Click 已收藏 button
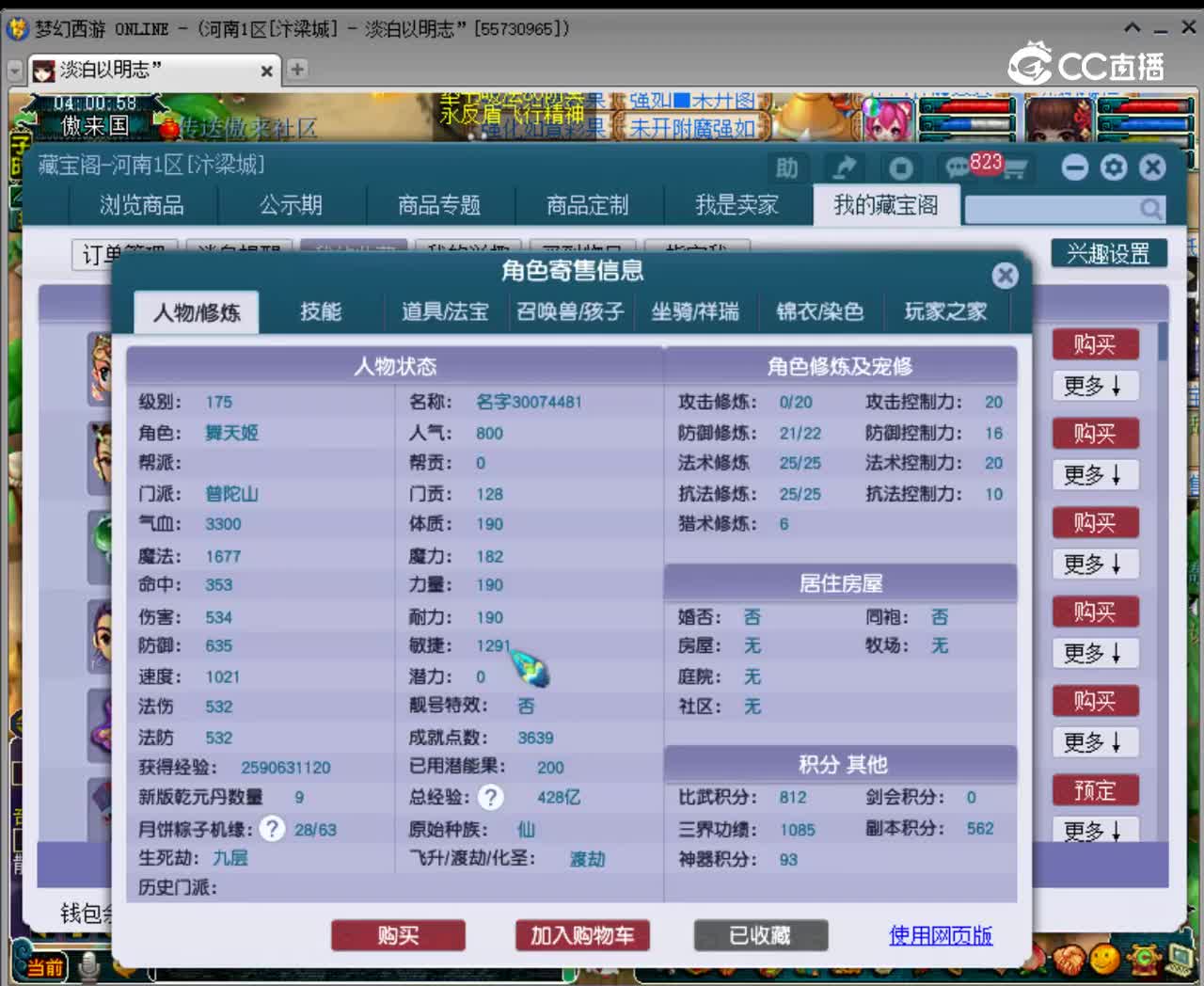Viewport: 1204px width, 986px height. point(760,935)
